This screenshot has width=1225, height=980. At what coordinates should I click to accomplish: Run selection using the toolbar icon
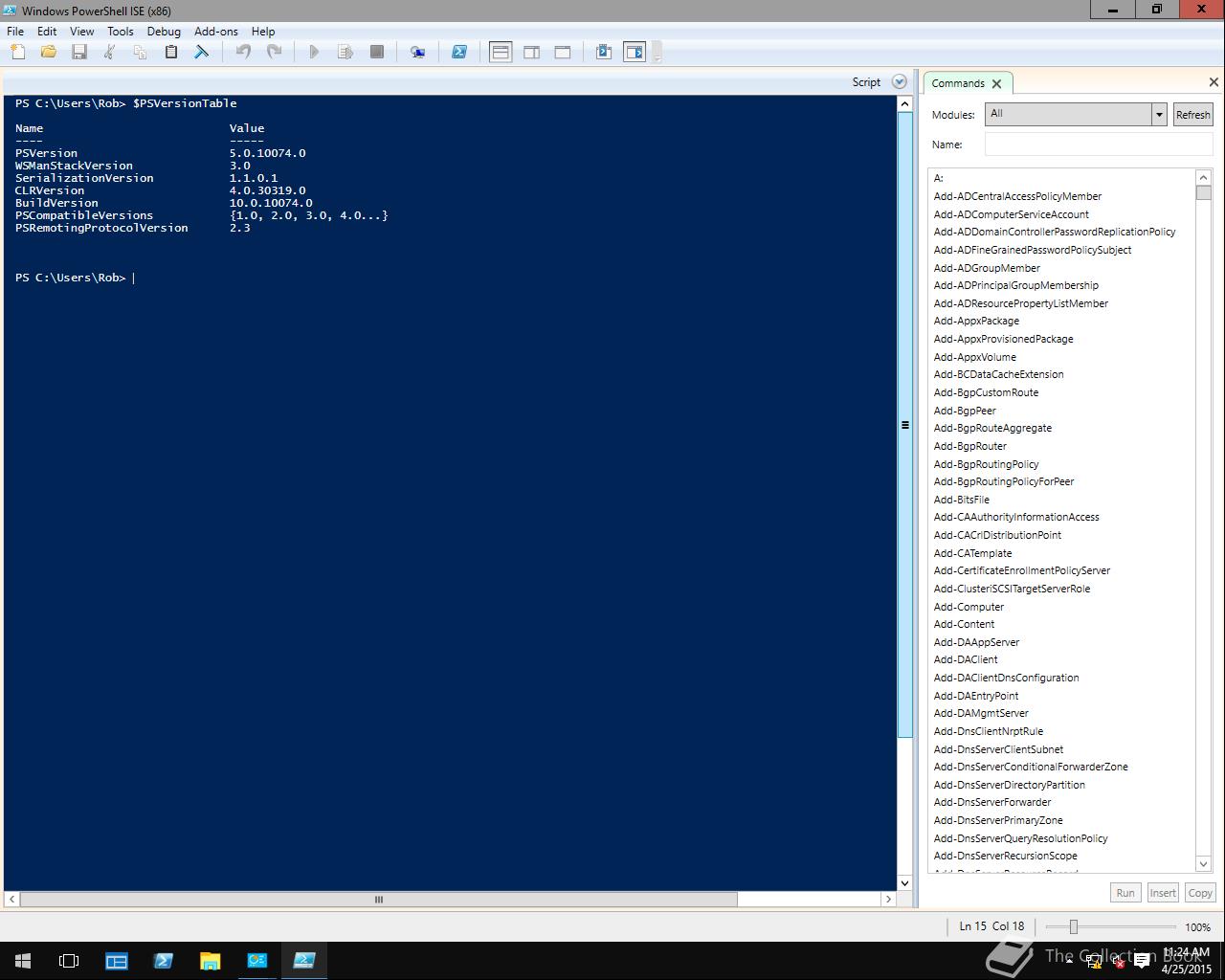click(345, 52)
